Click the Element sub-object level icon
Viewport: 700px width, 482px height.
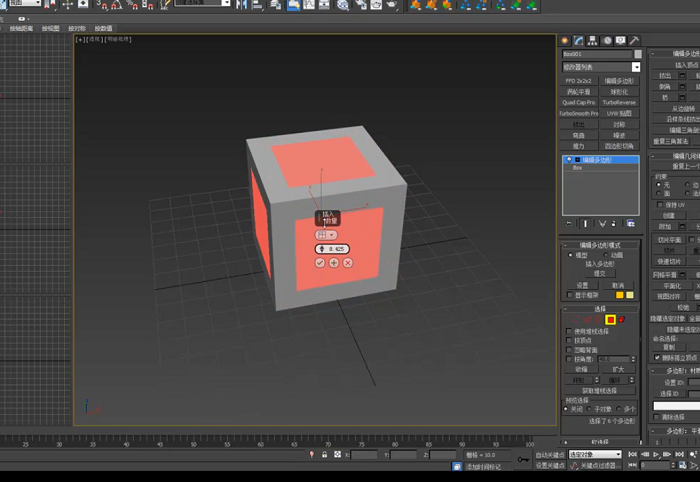pos(621,320)
